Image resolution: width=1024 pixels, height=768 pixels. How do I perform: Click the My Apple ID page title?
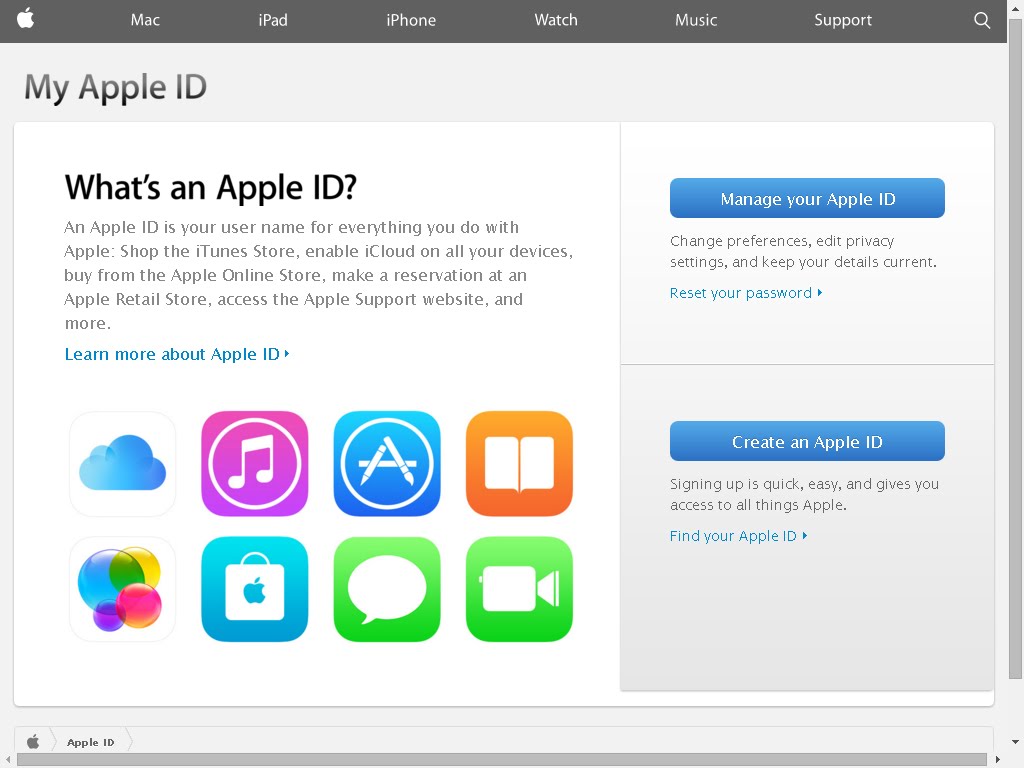(116, 88)
